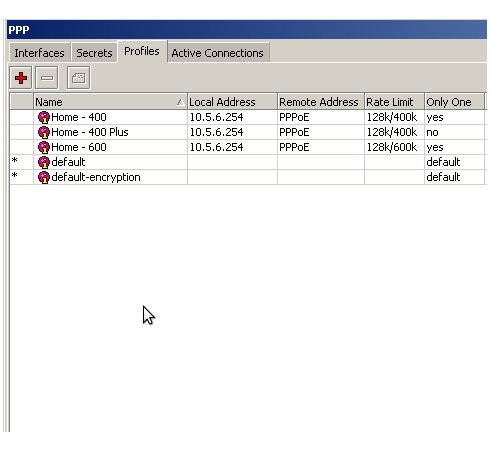490x450 pixels.
Task: Select the Home - 400 Plus profile icon
Action: (x=44, y=132)
